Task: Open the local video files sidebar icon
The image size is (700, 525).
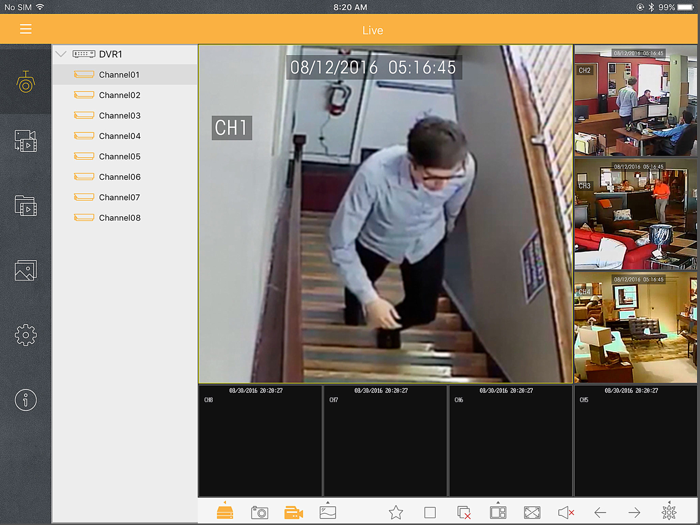Action: [25, 206]
